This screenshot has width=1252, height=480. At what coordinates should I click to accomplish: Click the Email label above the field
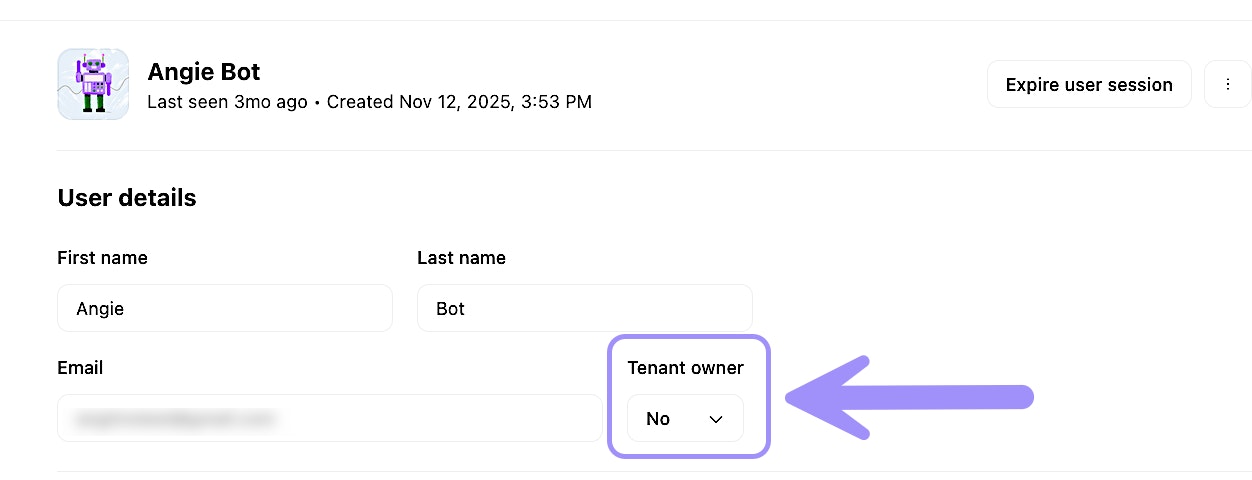coord(80,368)
